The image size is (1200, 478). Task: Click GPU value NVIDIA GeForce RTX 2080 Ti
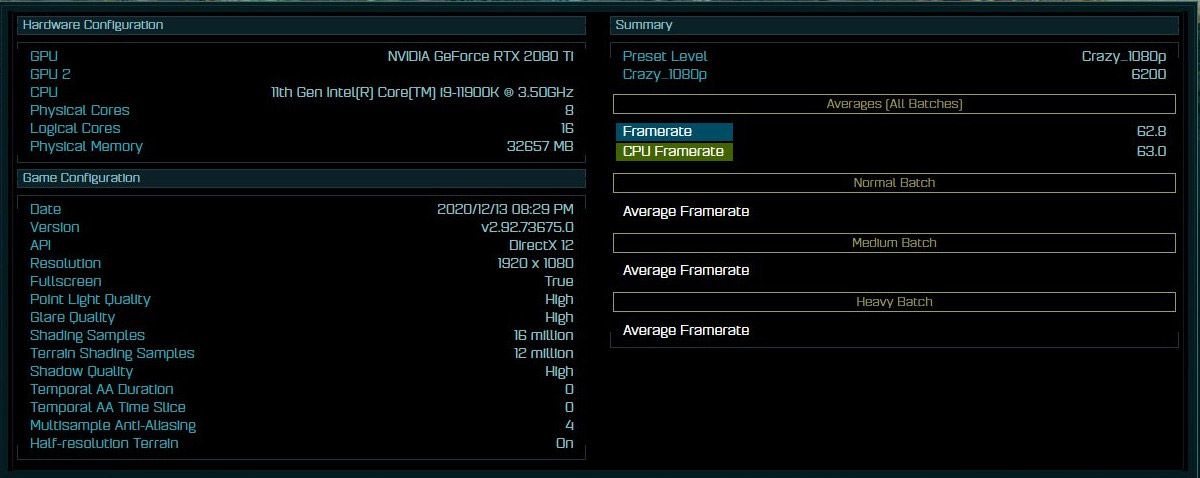click(x=481, y=56)
